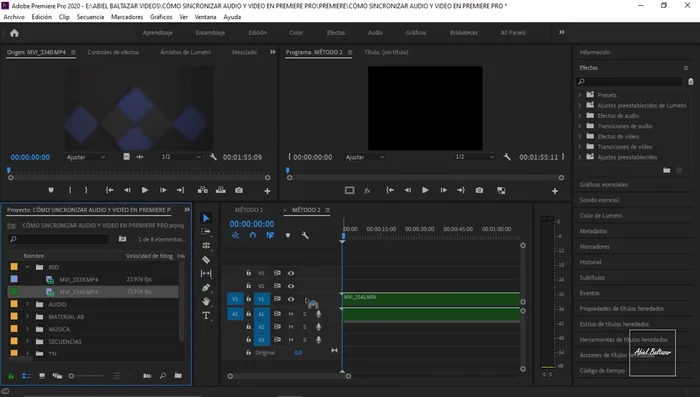700x397 pixels.
Task: Open Program monitor Ajustar zoom dropdown
Action: point(365,157)
